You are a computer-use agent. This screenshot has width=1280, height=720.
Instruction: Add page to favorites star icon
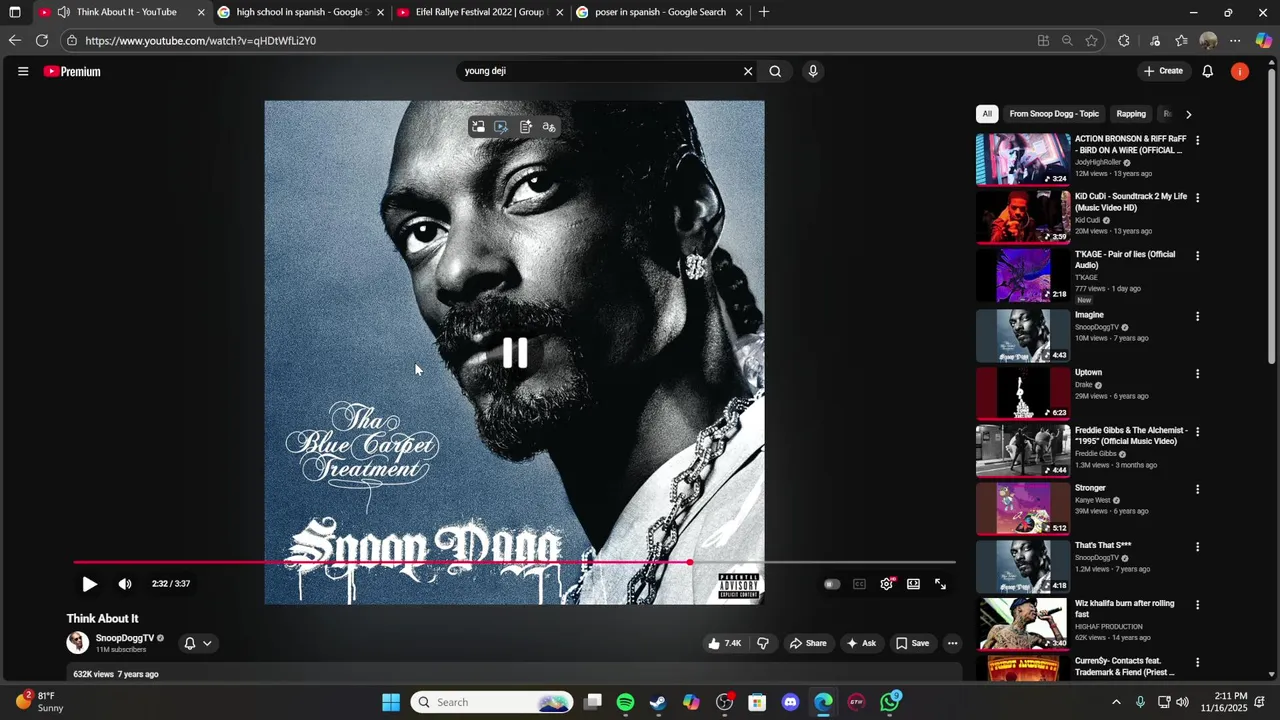[x=1091, y=41]
